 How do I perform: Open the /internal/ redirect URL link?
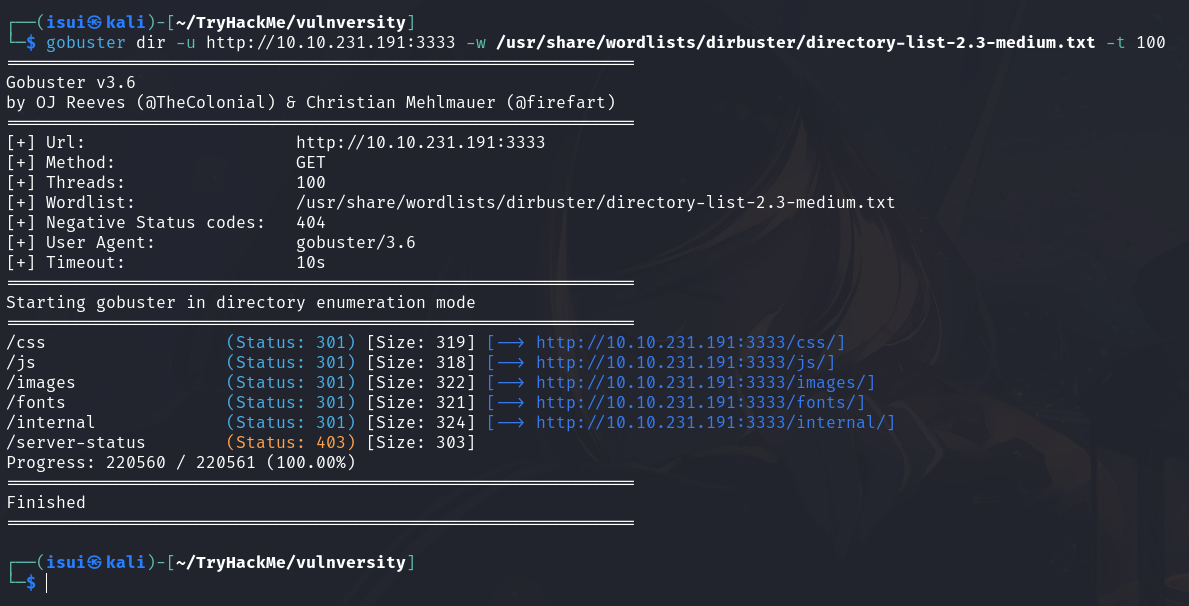tap(716, 422)
